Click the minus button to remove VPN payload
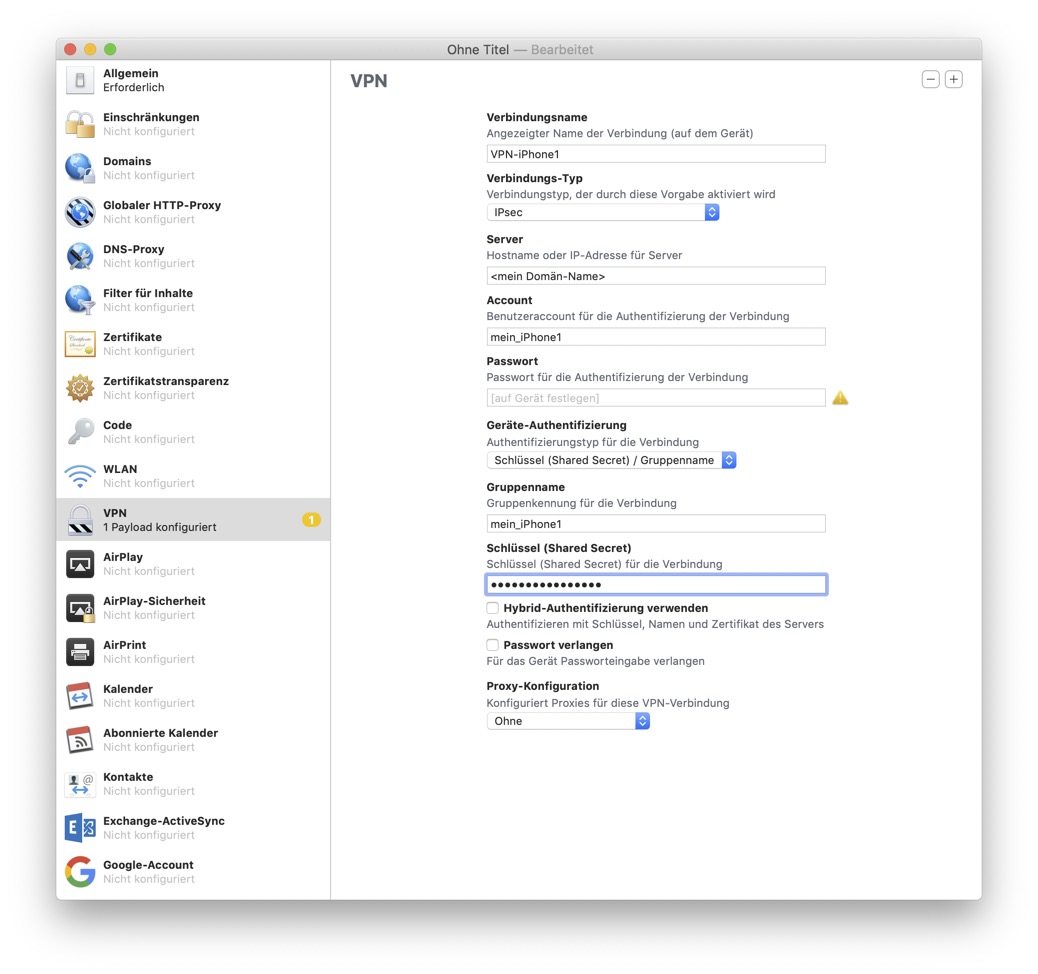1038x974 pixels. (929, 79)
